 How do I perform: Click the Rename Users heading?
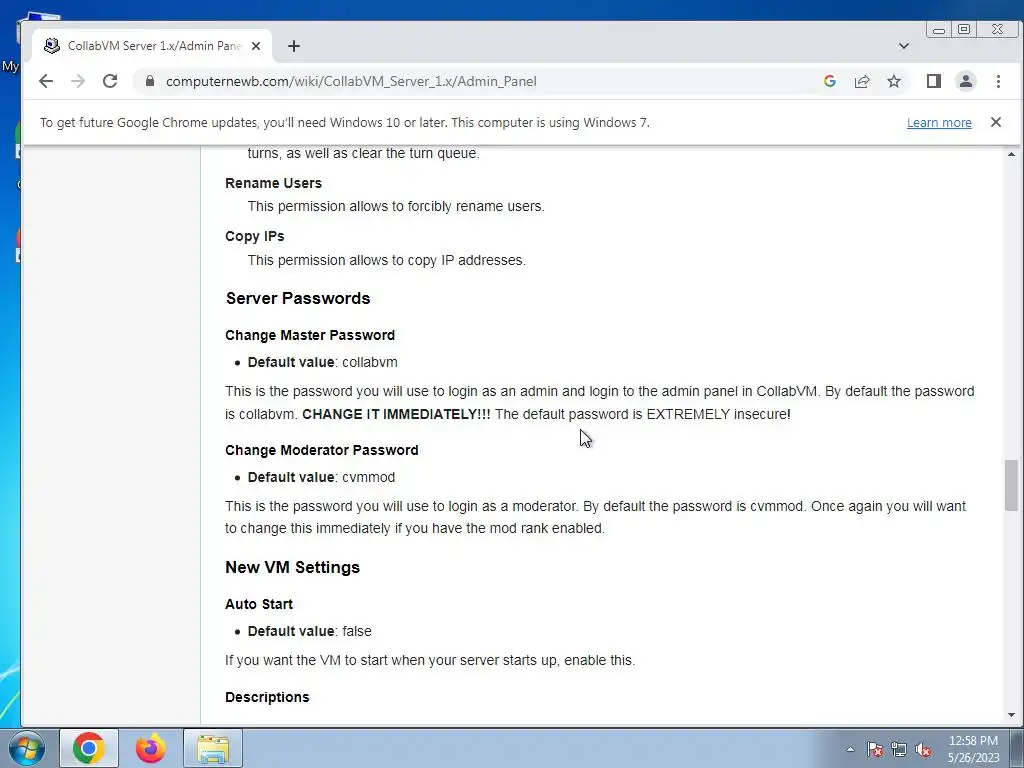coord(274,183)
